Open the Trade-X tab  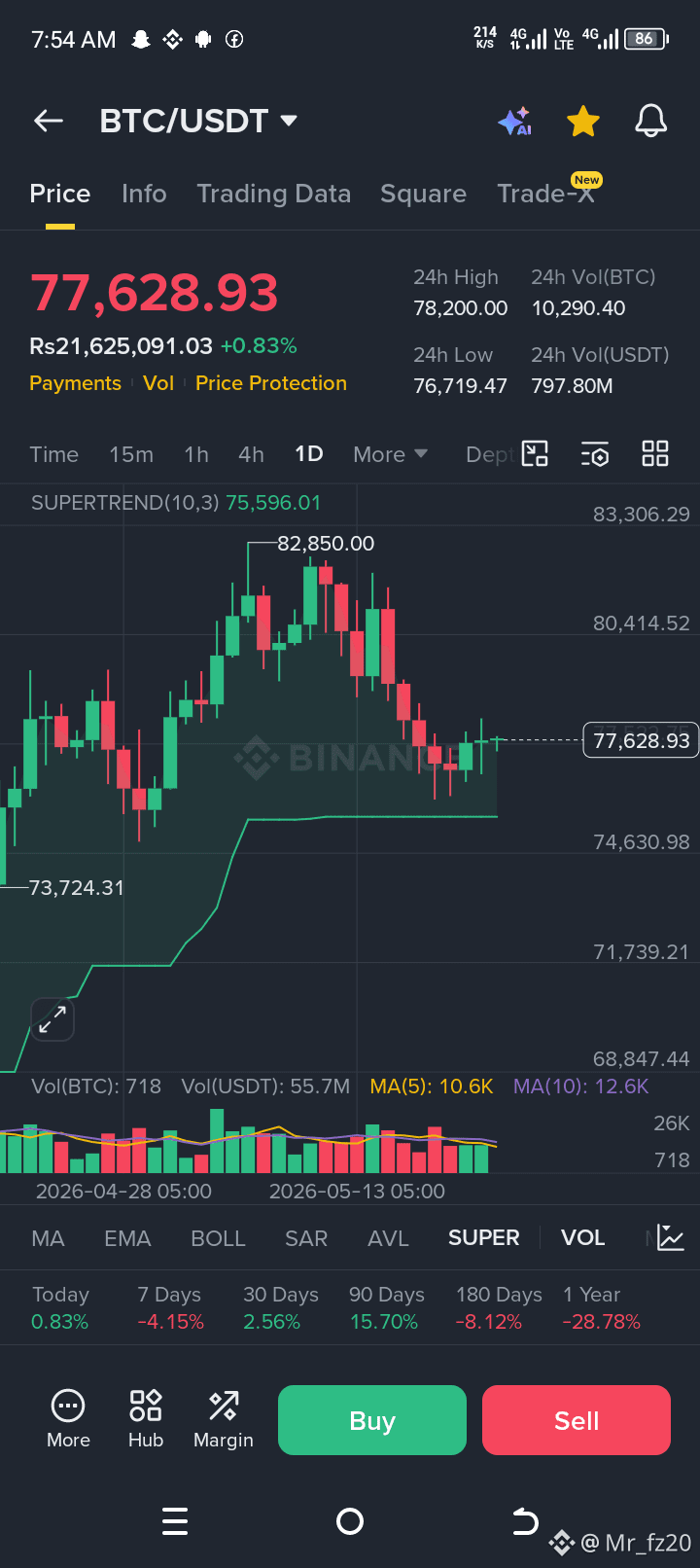tap(545, 194)
